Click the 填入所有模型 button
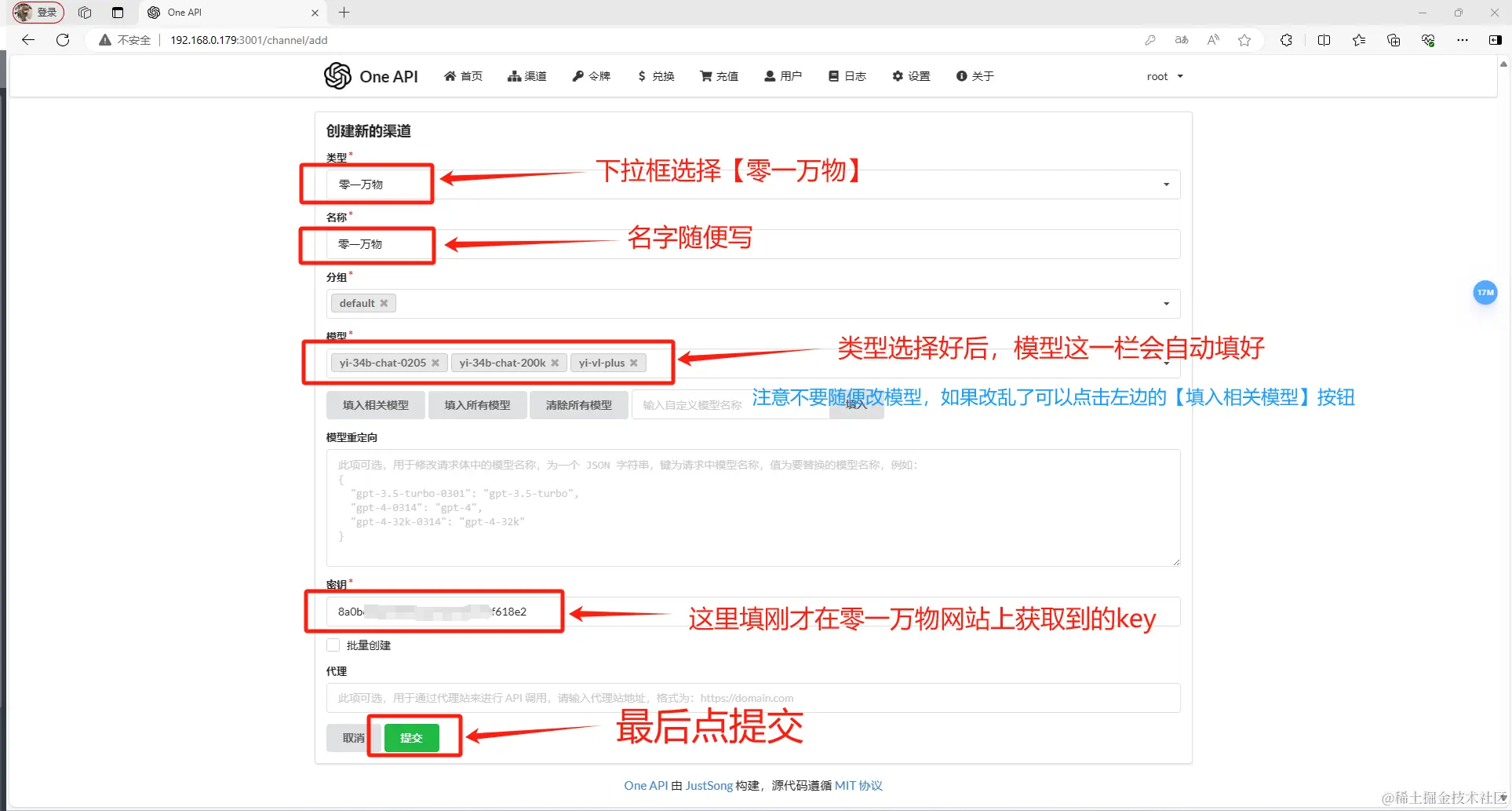The height and width of the screenshot is (811, 1512). point(478,405)
